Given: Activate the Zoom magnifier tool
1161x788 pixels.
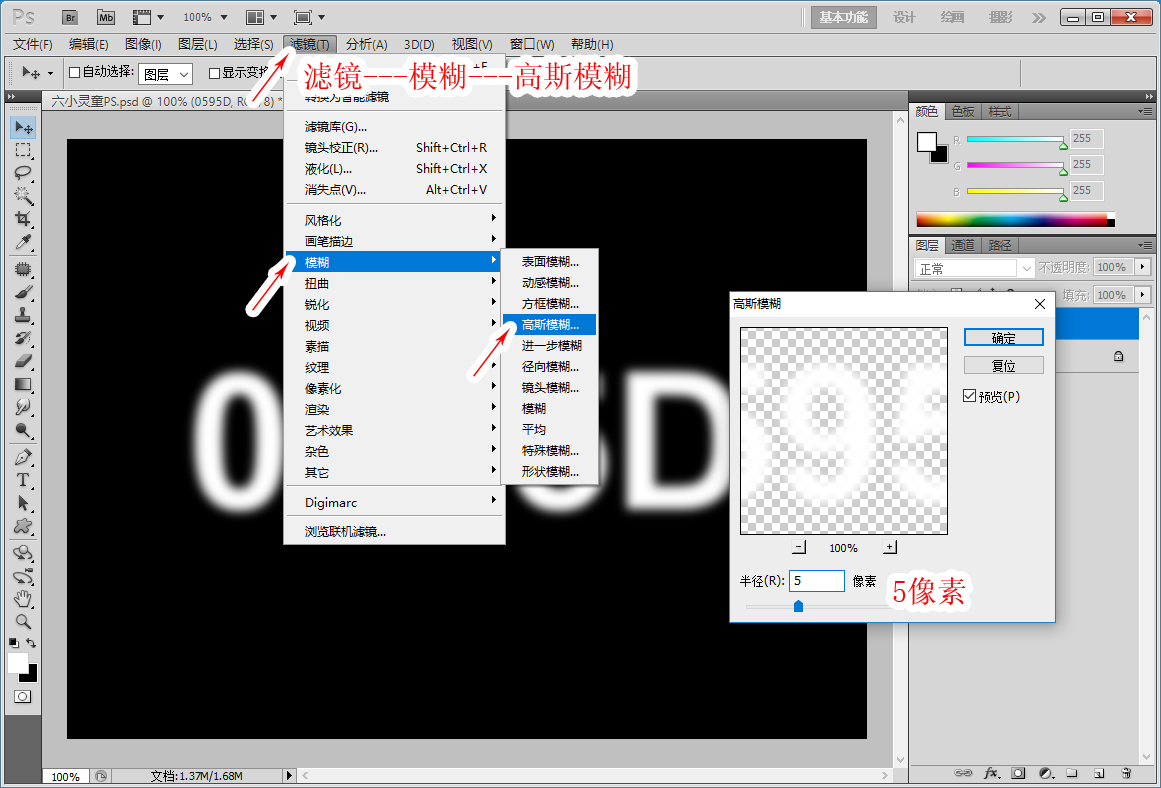Looking at the screenshot, I should click(23, 621).
